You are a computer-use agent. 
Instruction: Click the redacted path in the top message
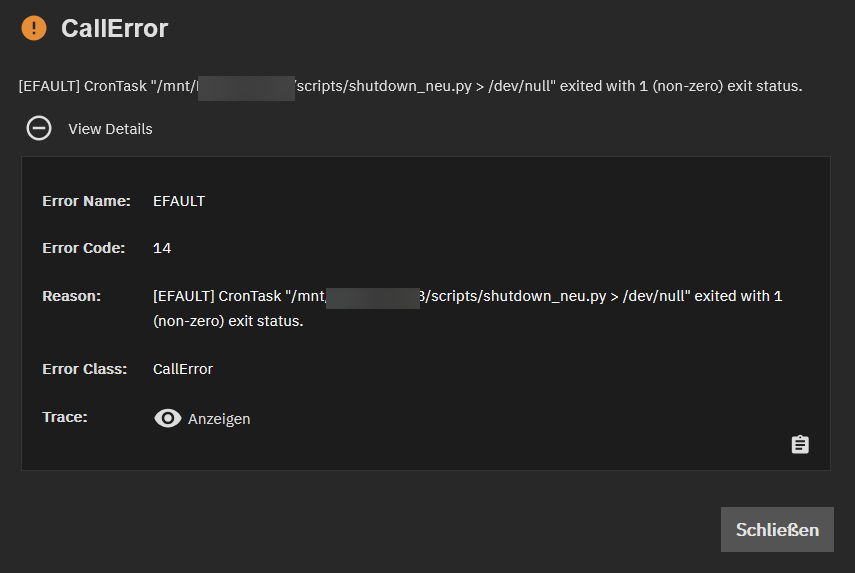[246, 87]
